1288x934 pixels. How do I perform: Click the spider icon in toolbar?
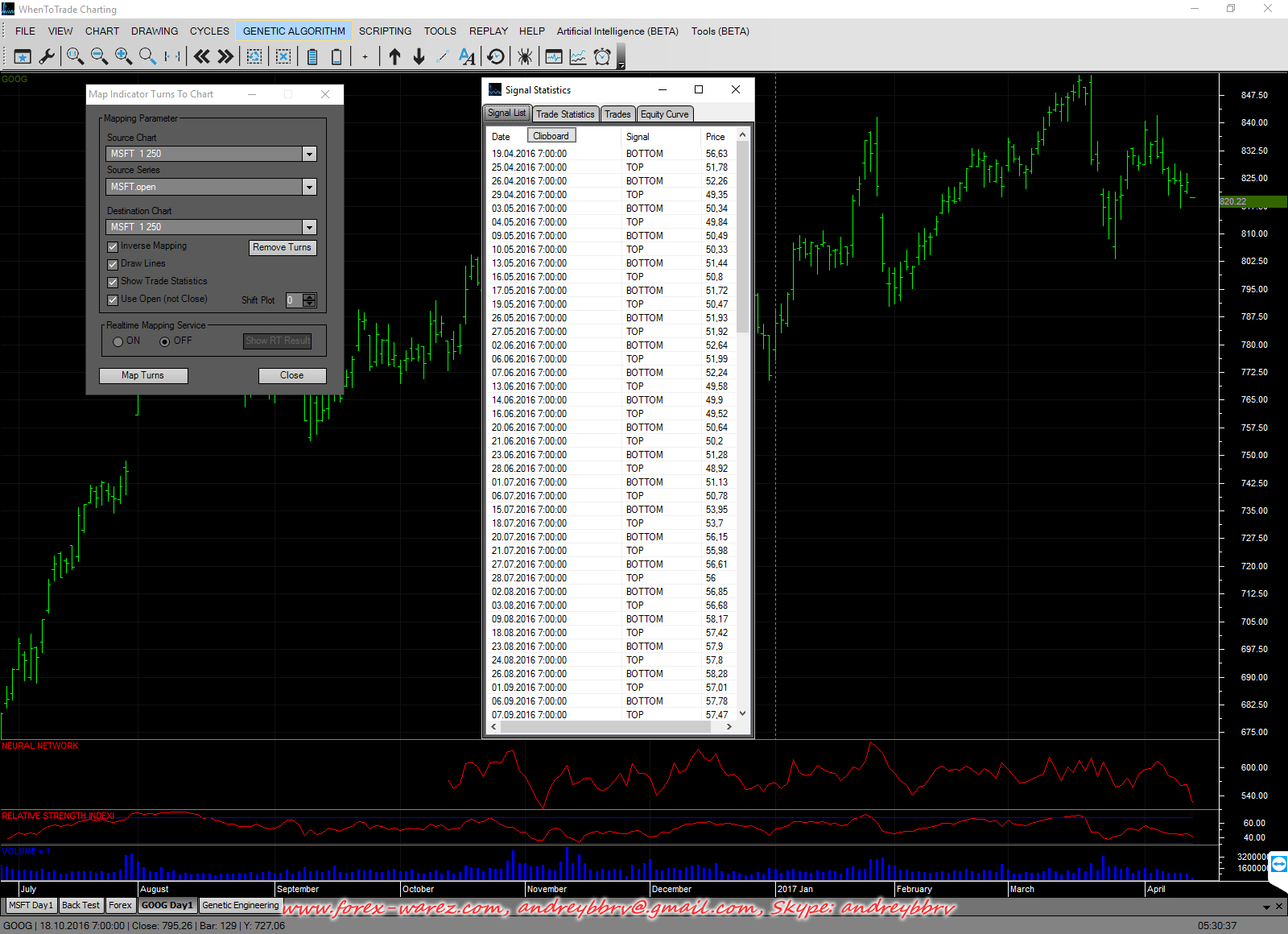click(524, 56)
